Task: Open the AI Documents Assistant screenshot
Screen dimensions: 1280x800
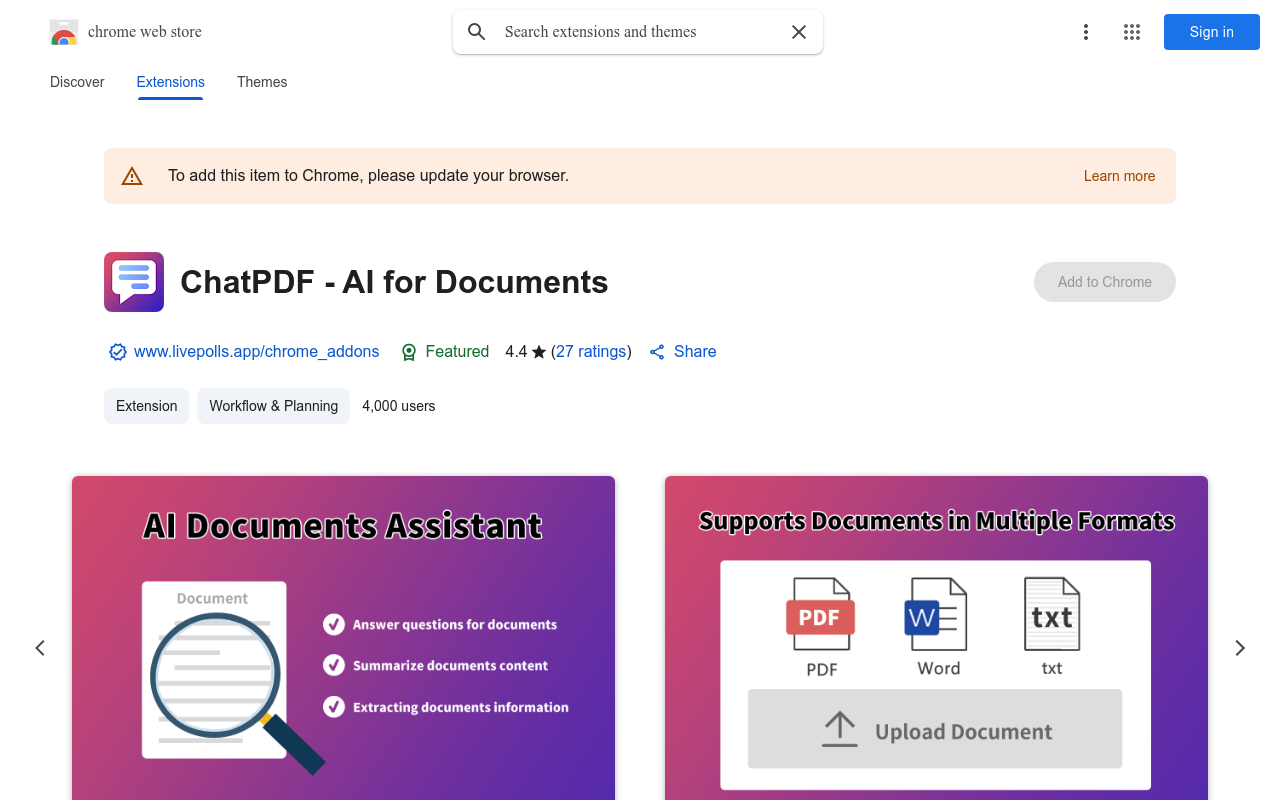Action: pos(343,638)
